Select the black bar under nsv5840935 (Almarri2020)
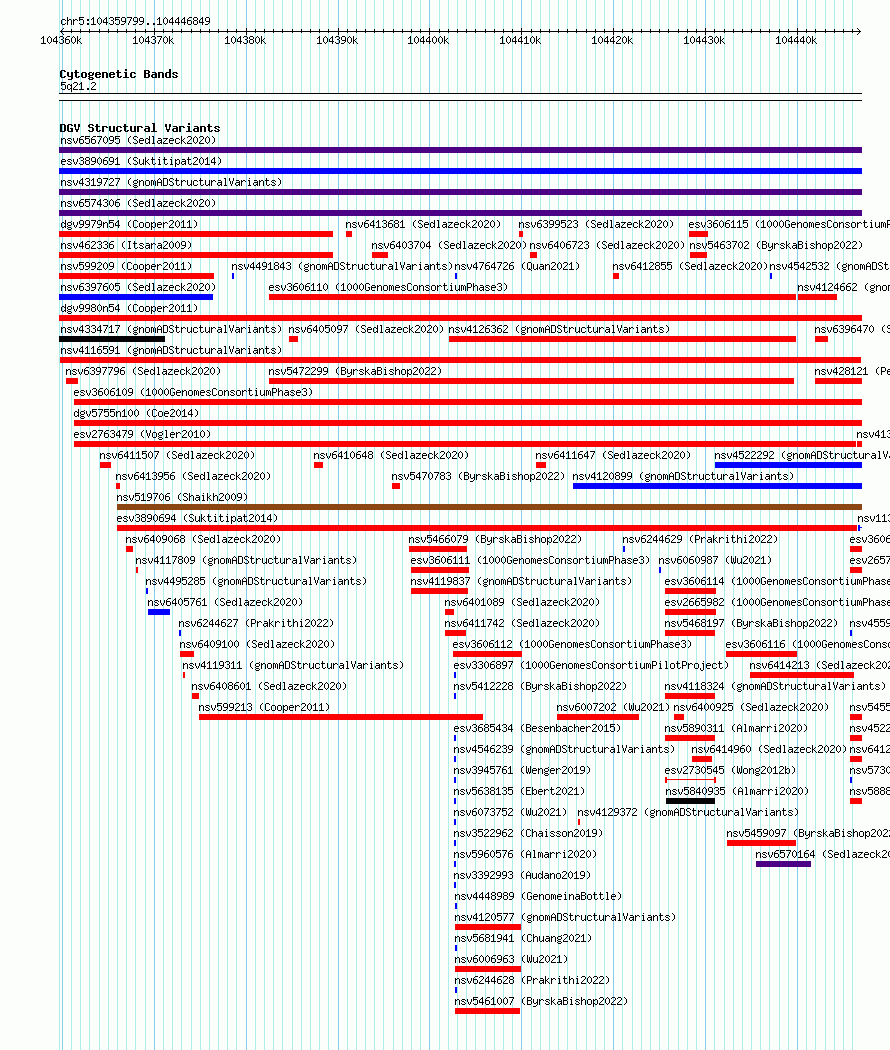This screenshot has width=890, height=1050. click(x=690, y=801)
